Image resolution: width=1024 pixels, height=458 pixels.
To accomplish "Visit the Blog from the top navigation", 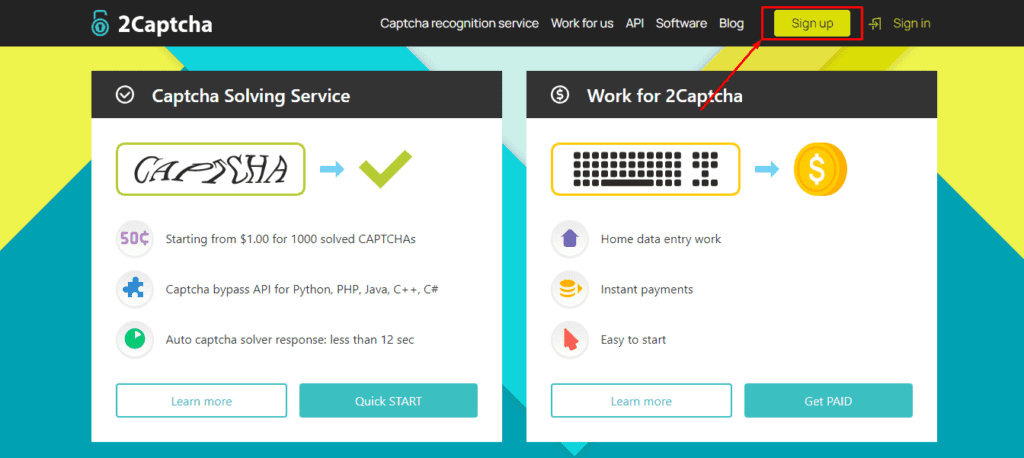I will click(x=731, y=23).
